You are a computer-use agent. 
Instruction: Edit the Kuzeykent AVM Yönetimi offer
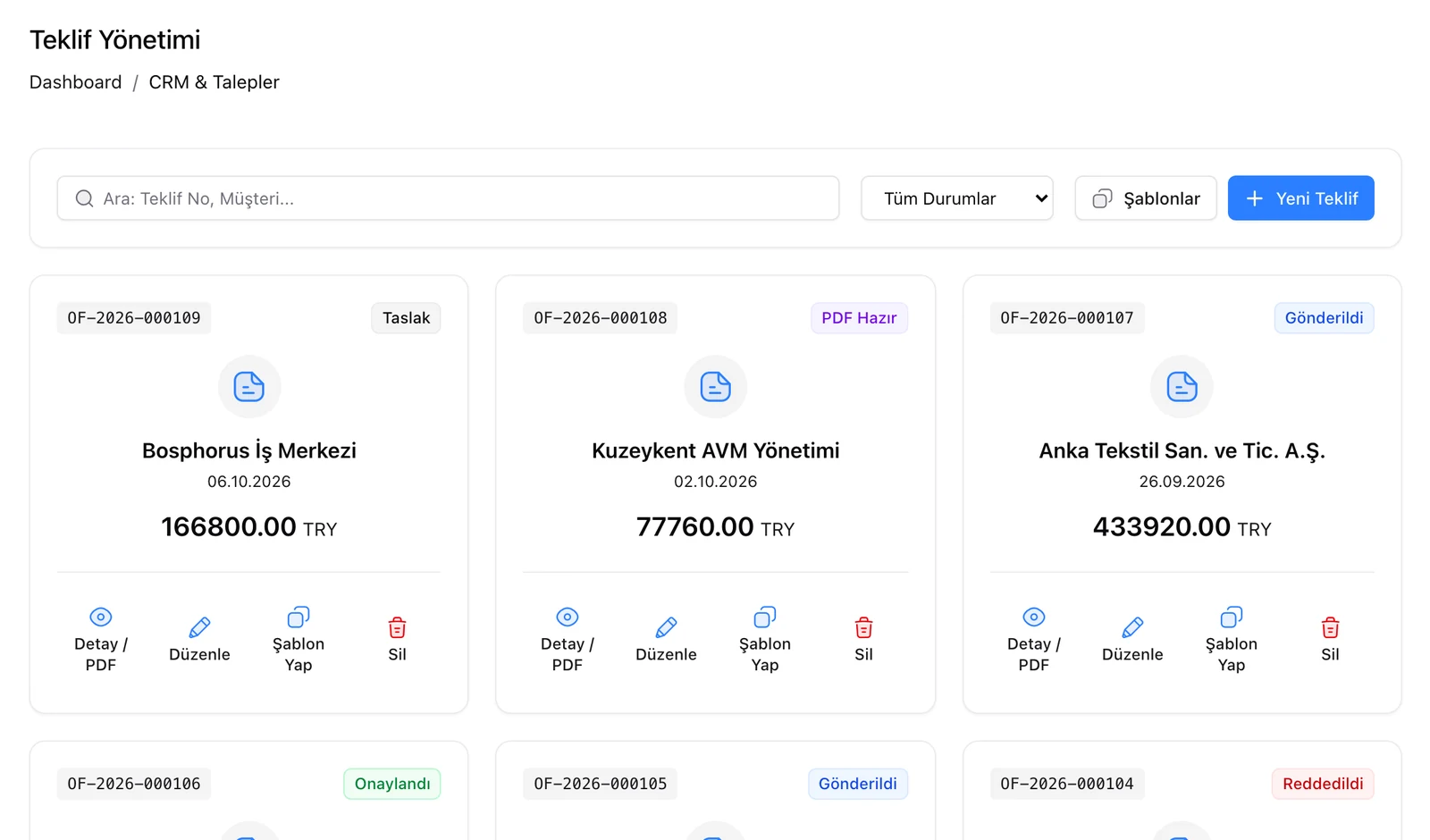pos(666,641)
